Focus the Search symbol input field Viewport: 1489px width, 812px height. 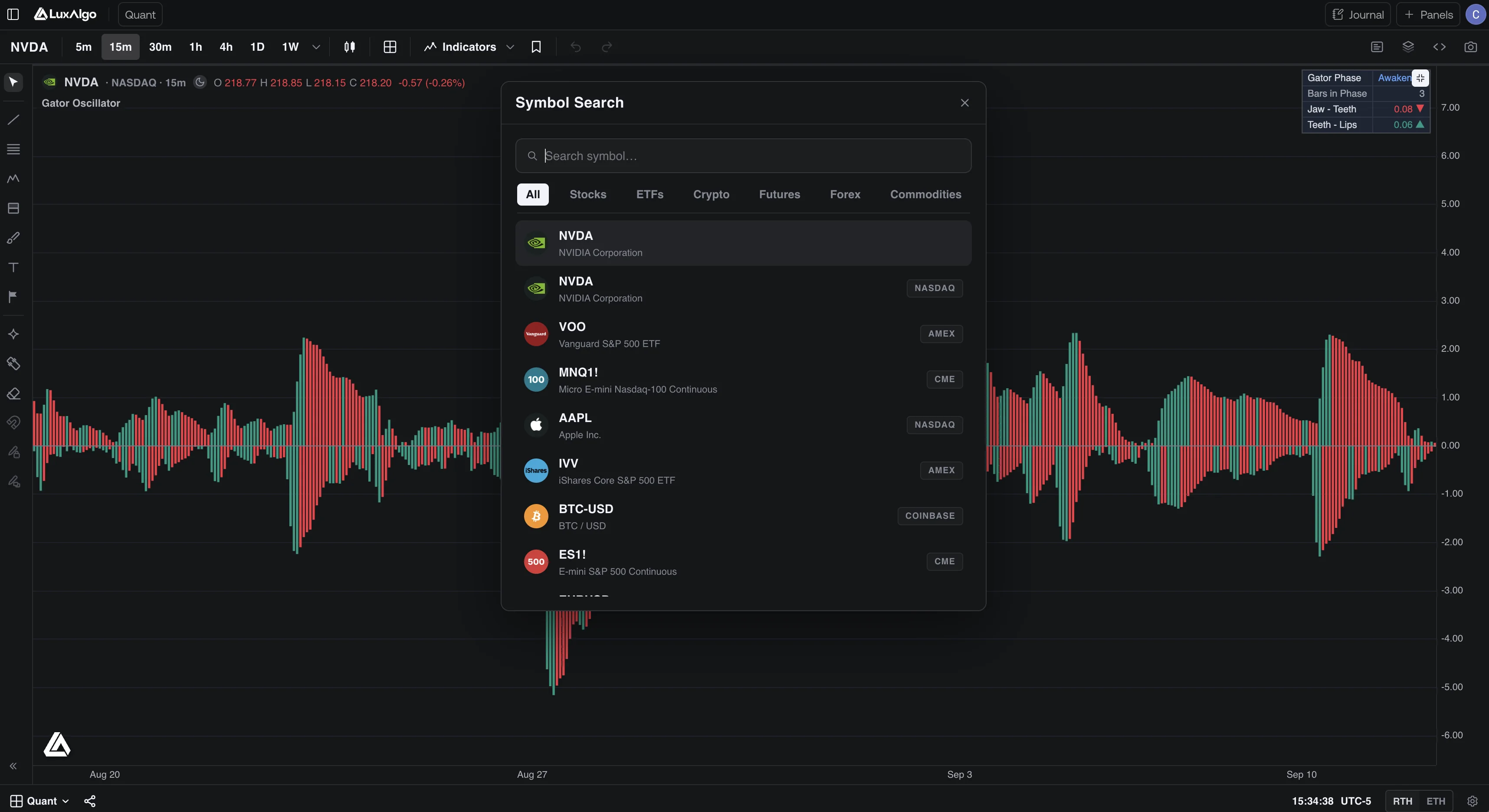pos(743,155)
